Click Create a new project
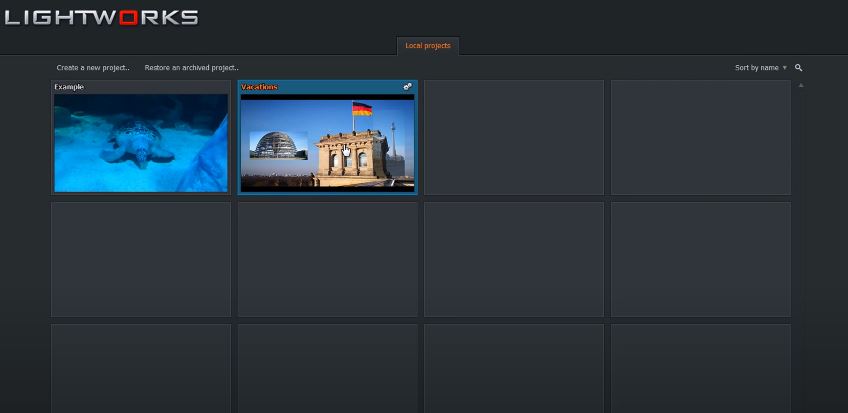848x413 pixels. pyautogui.click(x=94, y=68)
